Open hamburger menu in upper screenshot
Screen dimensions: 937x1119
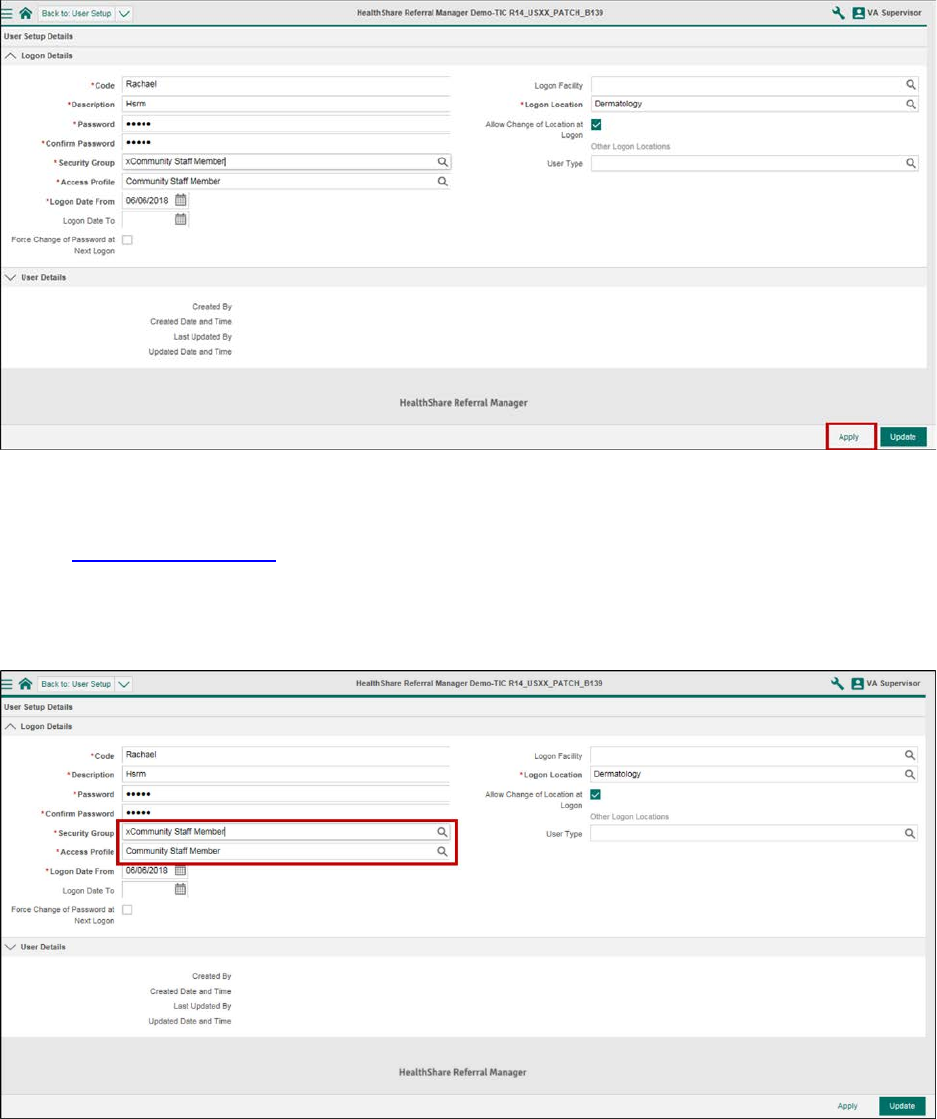pyautogui.click(x=7, y=13)
